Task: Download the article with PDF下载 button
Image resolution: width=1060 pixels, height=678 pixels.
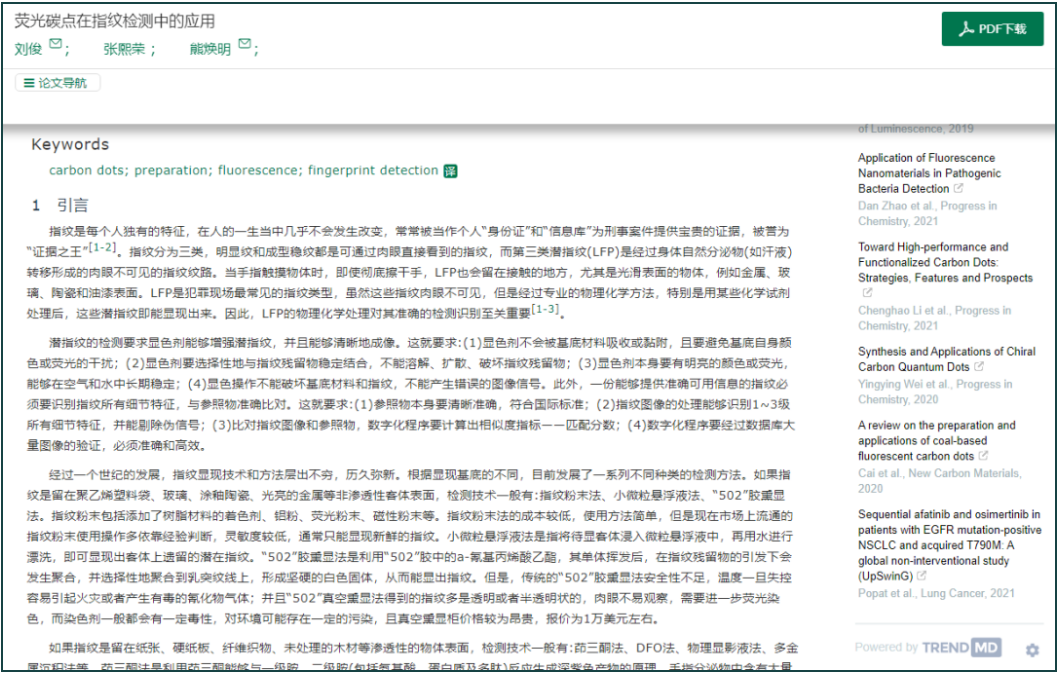Action: [x=992, y=29]
